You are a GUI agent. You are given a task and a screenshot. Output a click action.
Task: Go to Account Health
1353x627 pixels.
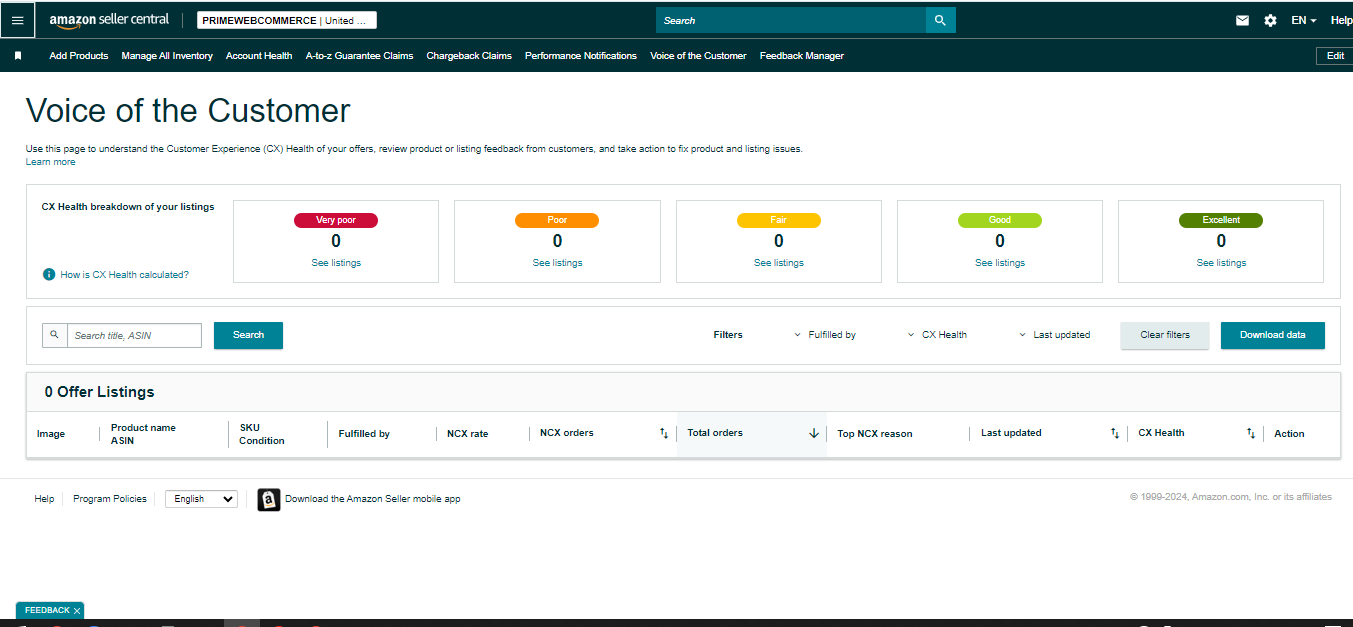click(x=259, y=56)
